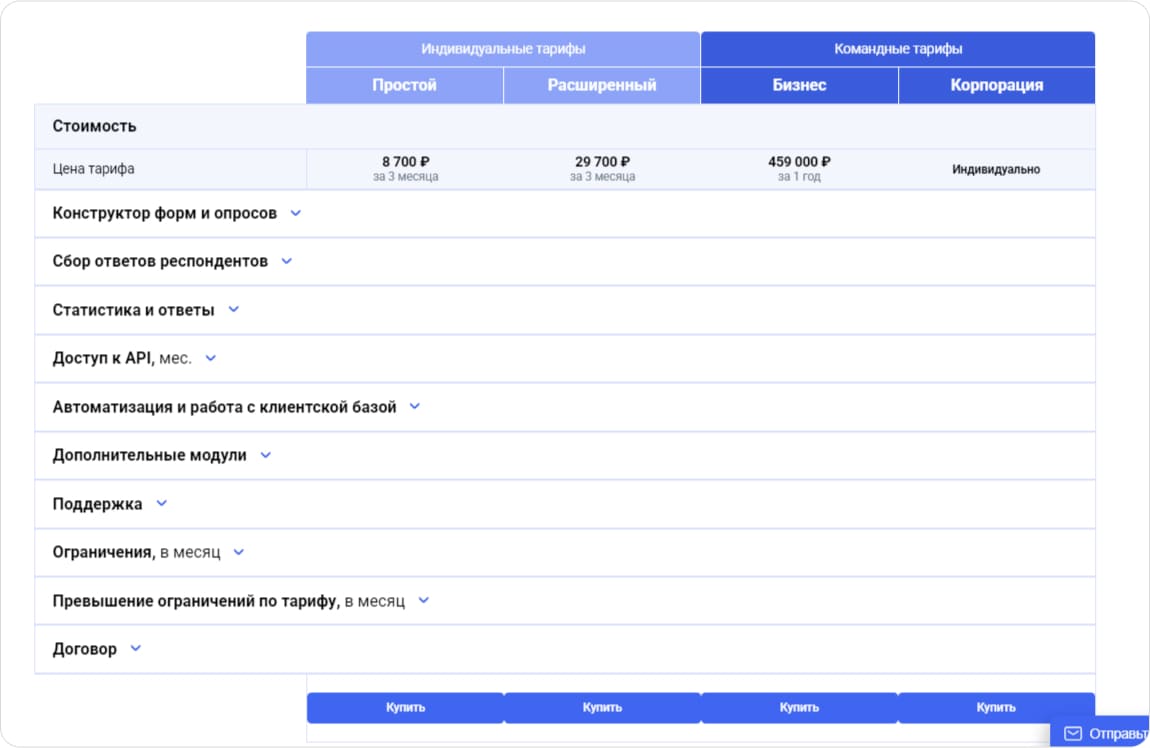Click the Простой plan column header
Screen dimensions: 1150x748
click(404, 85)
